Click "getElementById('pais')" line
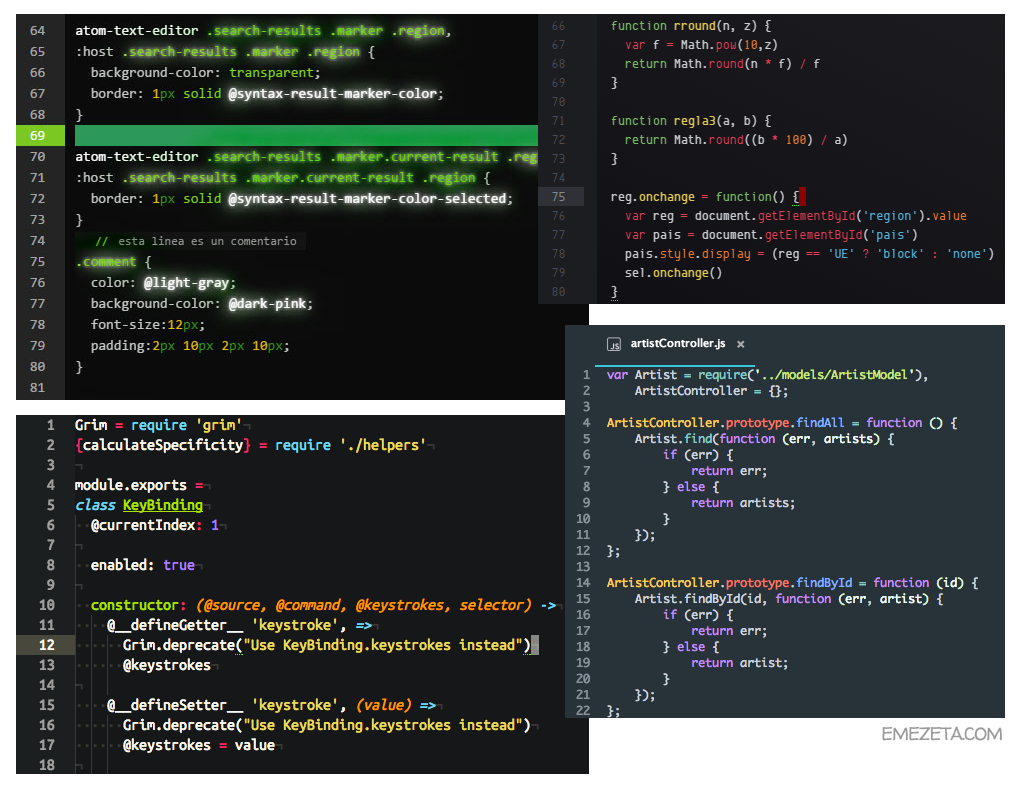 [771, 235]
